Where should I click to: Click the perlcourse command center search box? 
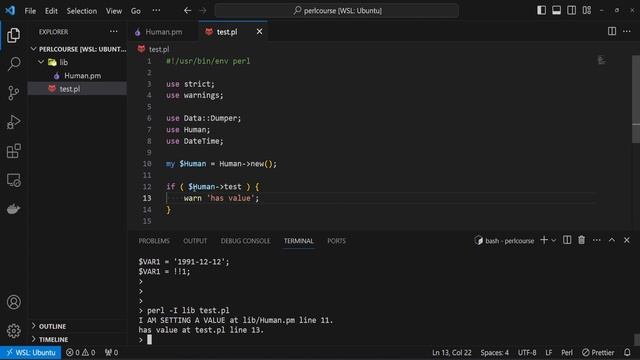[337, 11]
